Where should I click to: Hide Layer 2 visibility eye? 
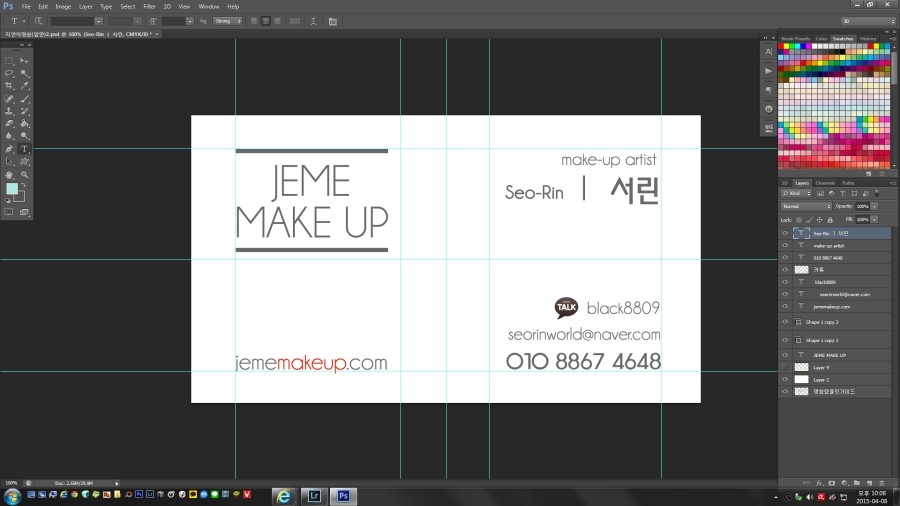(785, 379)
